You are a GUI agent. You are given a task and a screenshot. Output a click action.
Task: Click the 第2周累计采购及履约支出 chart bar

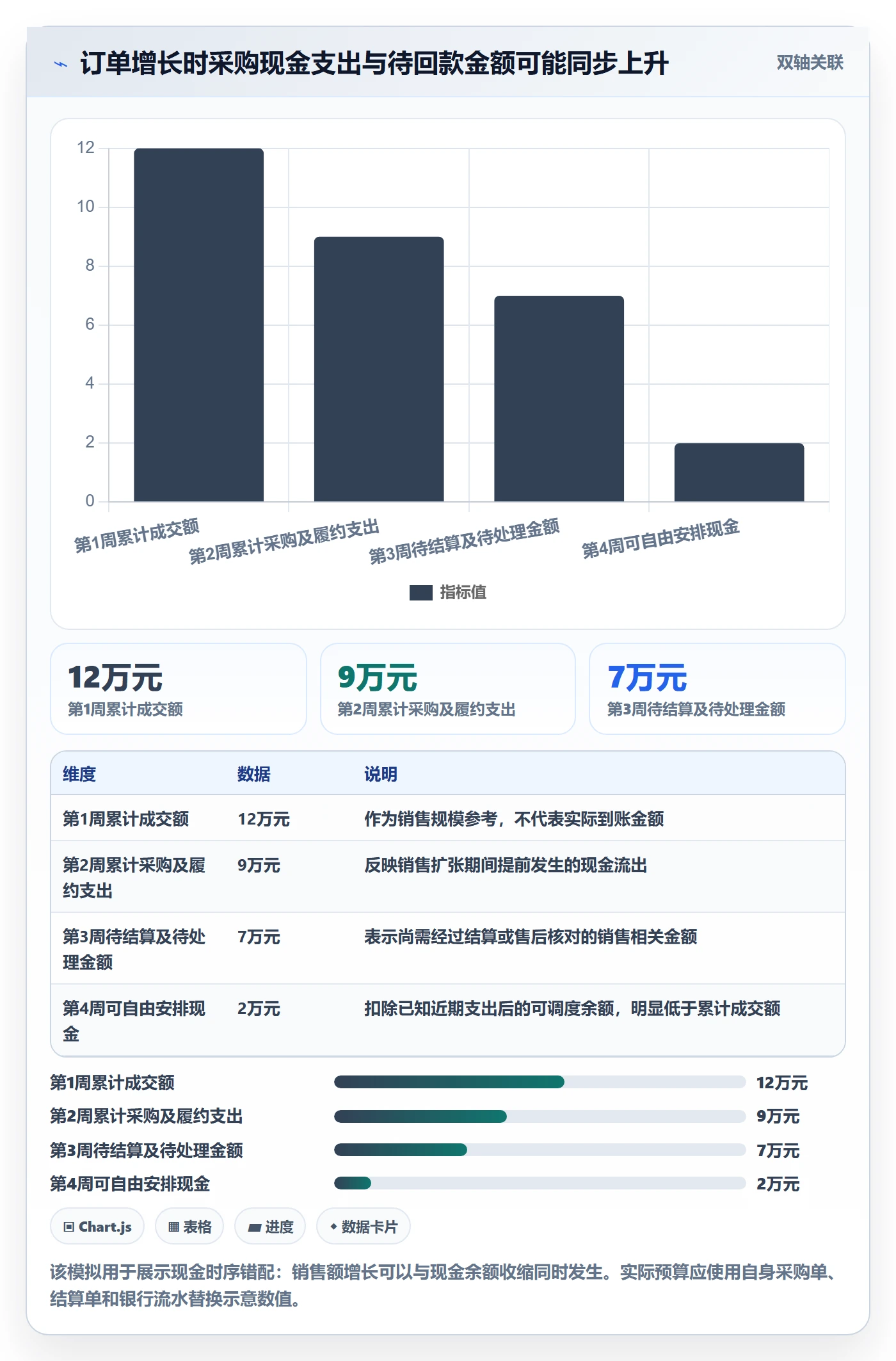379,369
